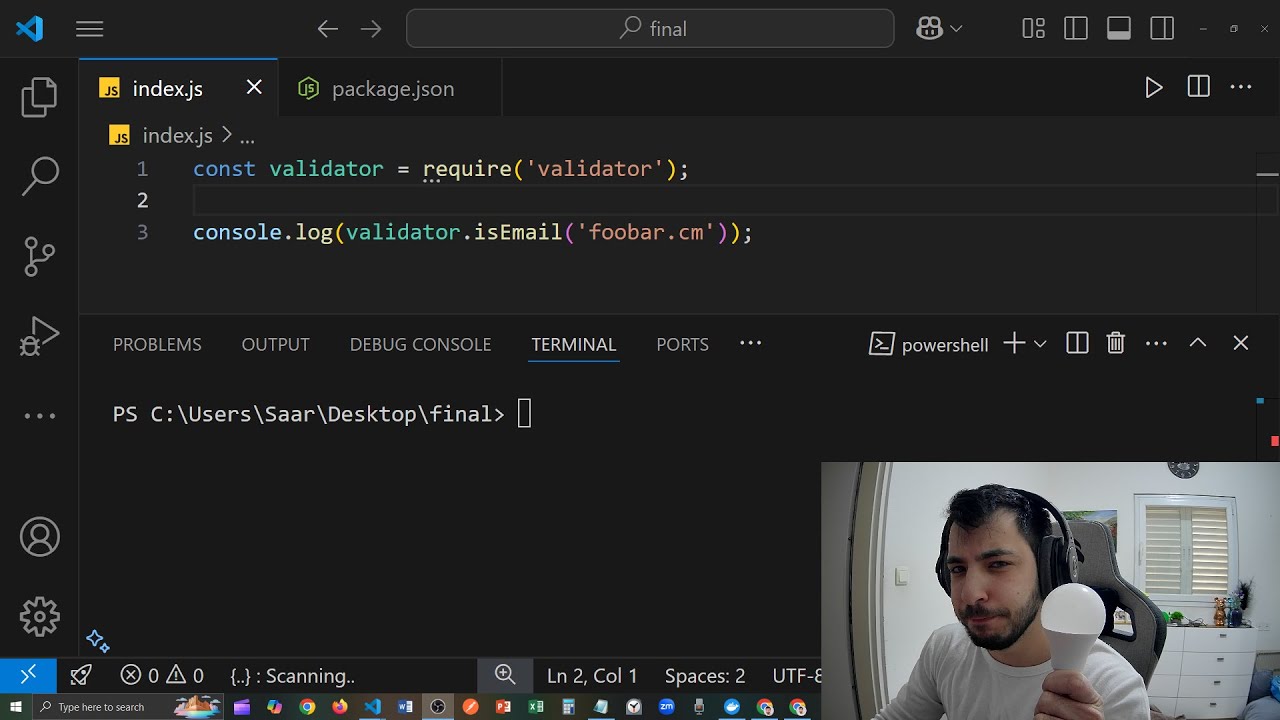Click the sparkle AI icon above status bar

pyautogui.click(x=97, y=641)
